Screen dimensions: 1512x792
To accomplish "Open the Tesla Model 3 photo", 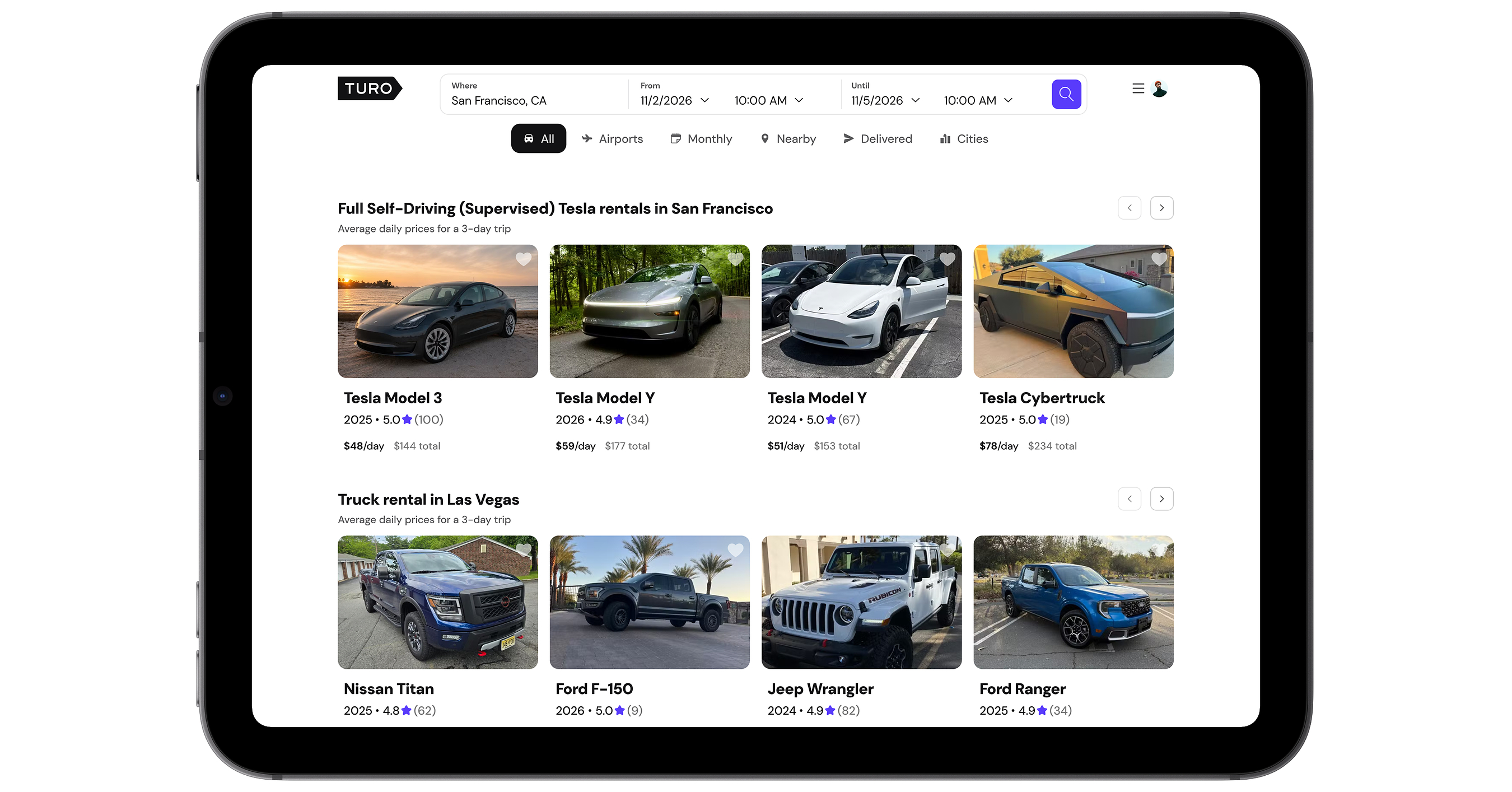I will [437, 311].
